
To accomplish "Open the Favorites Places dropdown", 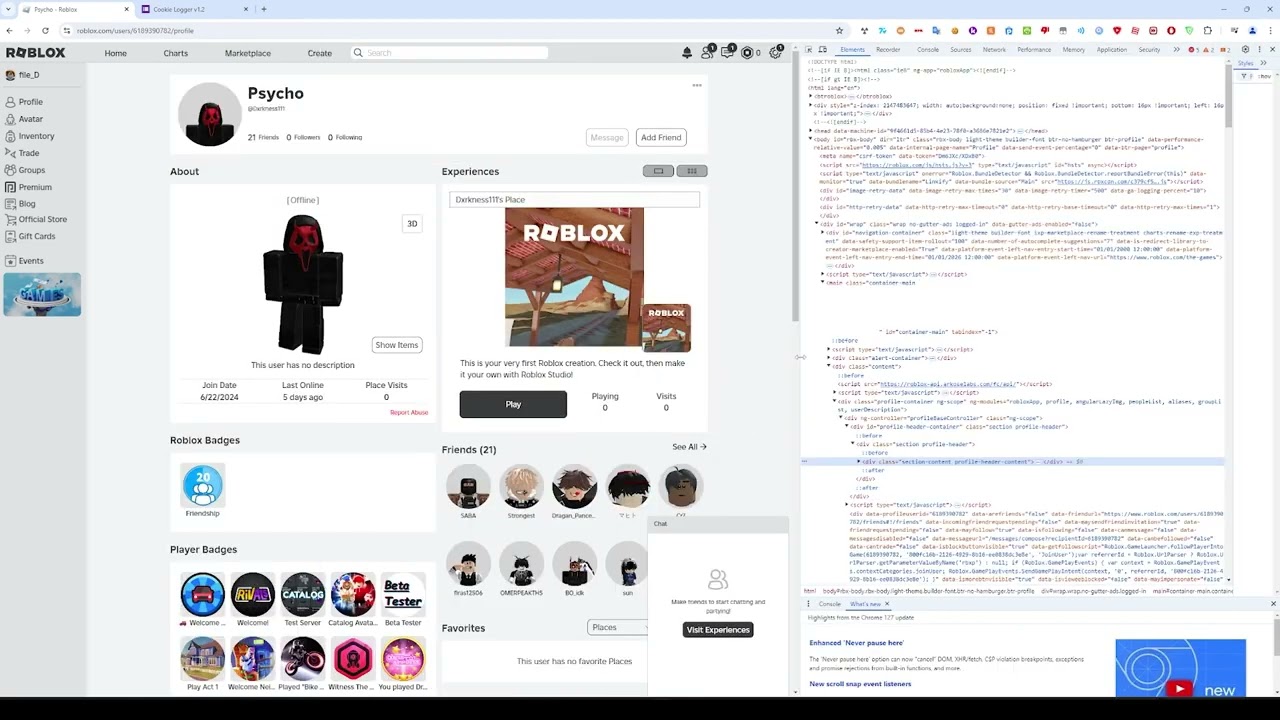I will coord(618,627).
